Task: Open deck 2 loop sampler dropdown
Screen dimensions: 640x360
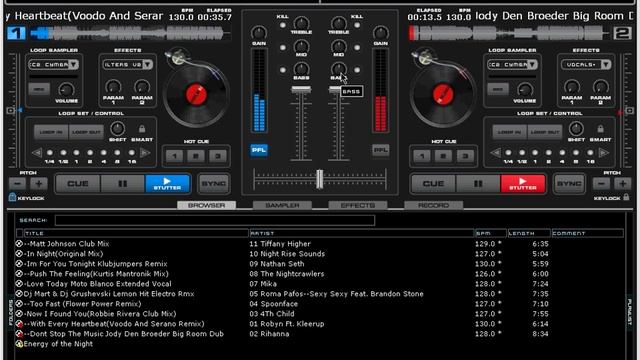Action: [x=532, y=64]
